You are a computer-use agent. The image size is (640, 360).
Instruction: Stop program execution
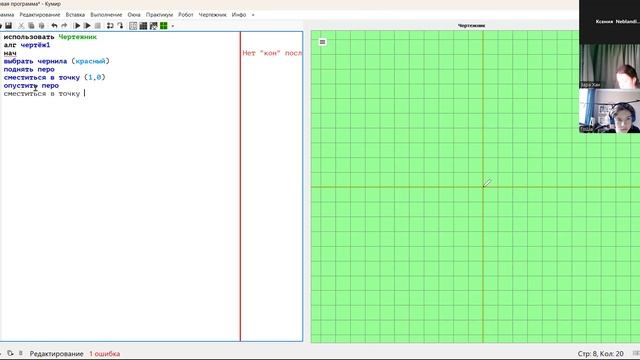98,26
